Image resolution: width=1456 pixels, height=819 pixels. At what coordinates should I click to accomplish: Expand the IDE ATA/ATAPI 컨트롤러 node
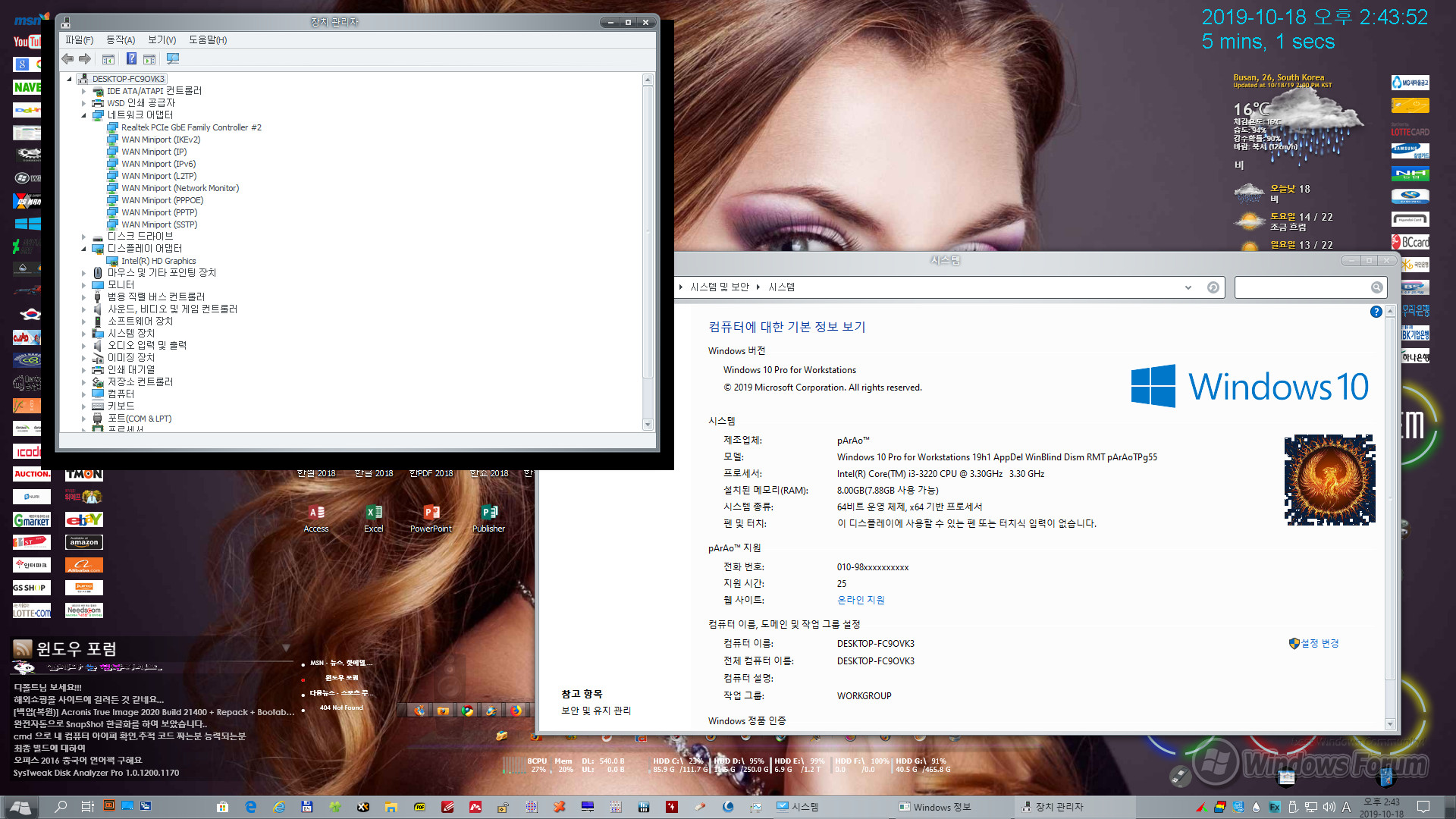tap(84, 91)
